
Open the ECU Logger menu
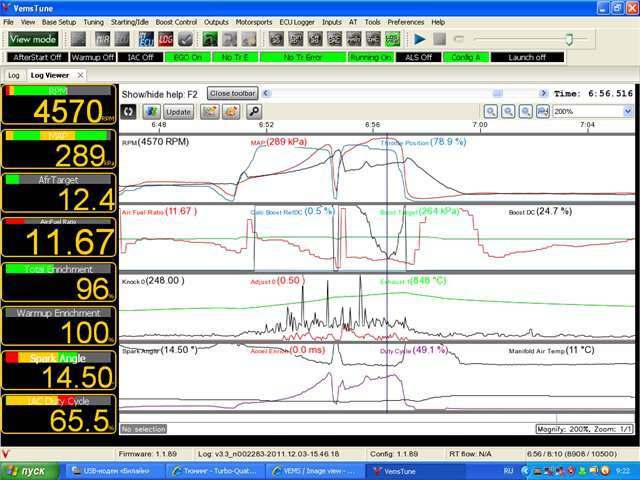pyautogui.click(x=296, y=21)
